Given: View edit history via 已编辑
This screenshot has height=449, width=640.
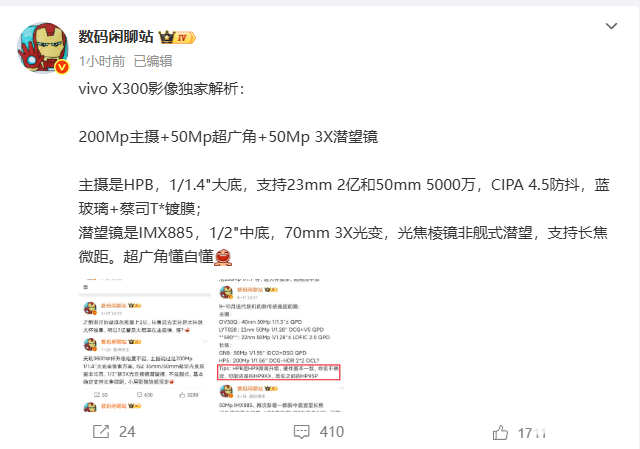Looking at the screenshot, I should click(153, 61).
